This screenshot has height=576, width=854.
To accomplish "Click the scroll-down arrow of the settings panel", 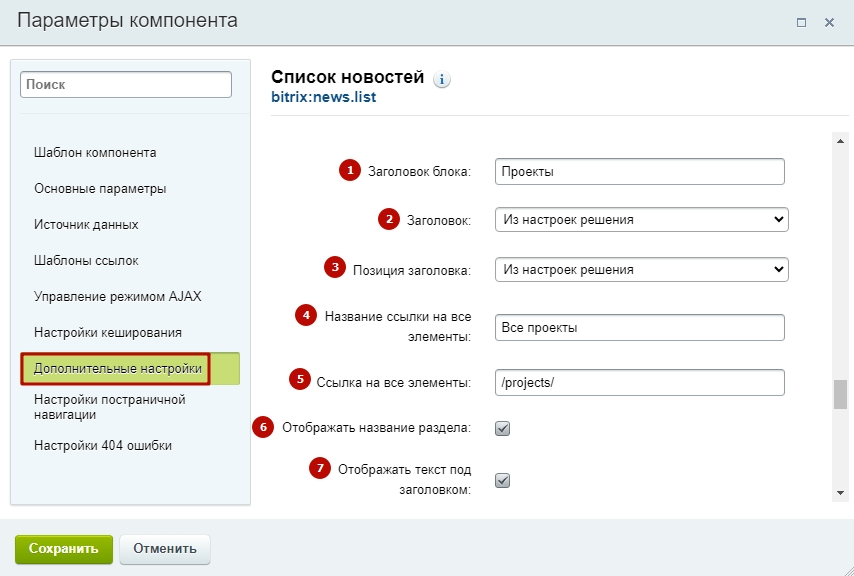I will pyautogui.click(x=840, y=493).
